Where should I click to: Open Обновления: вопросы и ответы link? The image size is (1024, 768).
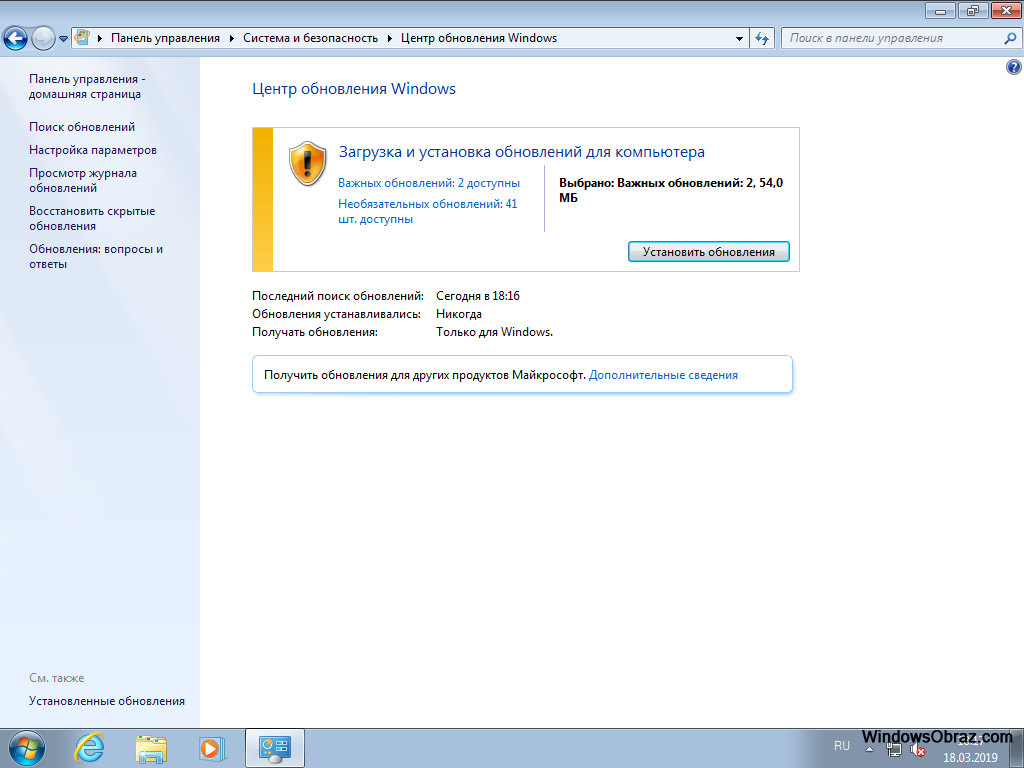(96, 256)
